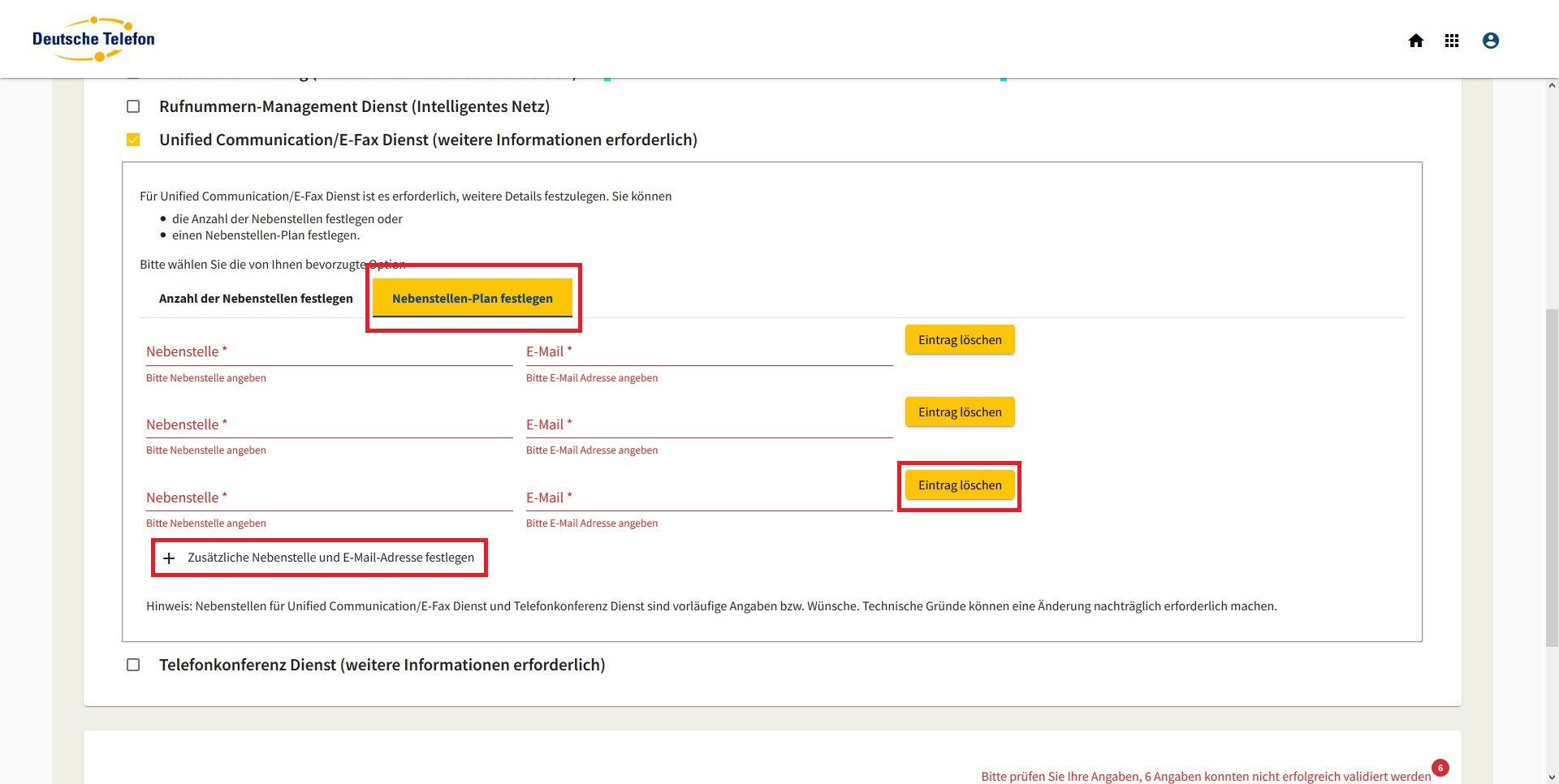Click scrollbar down arrow
Image resolution: width=1559 pixels, height=784 pixels.
click(1552, 778)
